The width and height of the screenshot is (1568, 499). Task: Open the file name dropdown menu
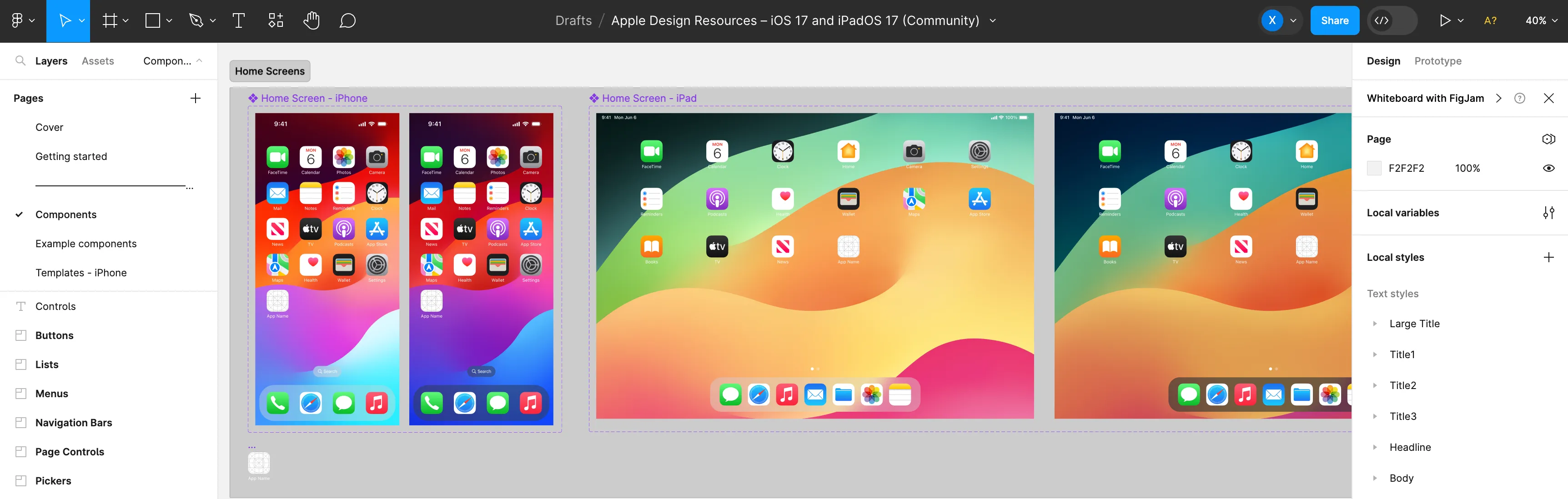991,20
